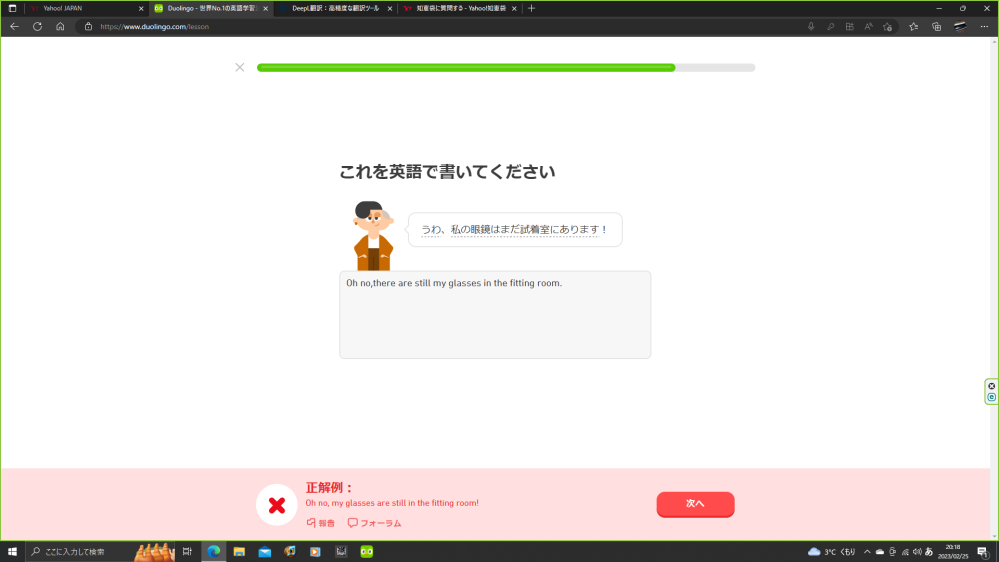Image resolution: width=999 pixels, height=562 pixels.
Task: Expand the system tray hidden icons chevron
Action: [867, 552]
